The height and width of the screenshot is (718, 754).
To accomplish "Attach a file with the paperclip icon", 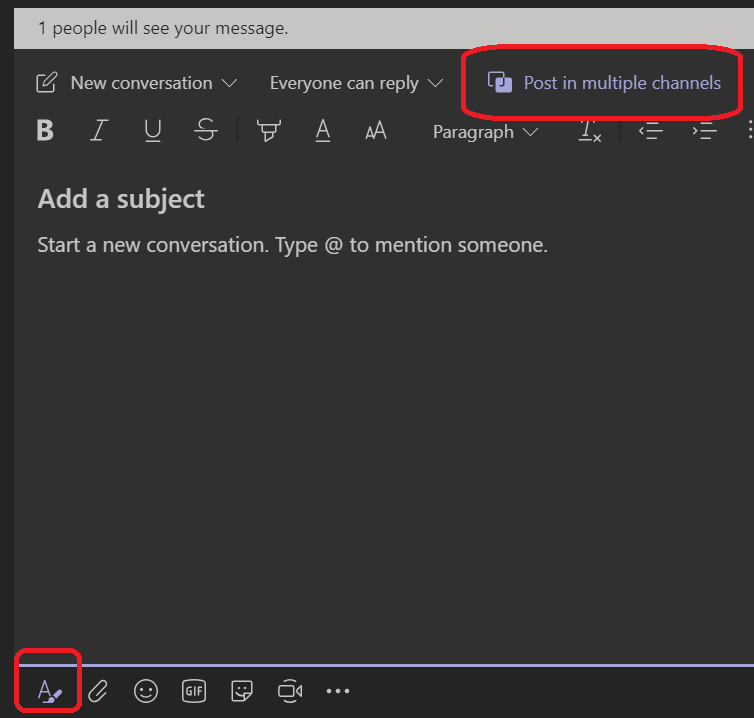I will [98, 690].
